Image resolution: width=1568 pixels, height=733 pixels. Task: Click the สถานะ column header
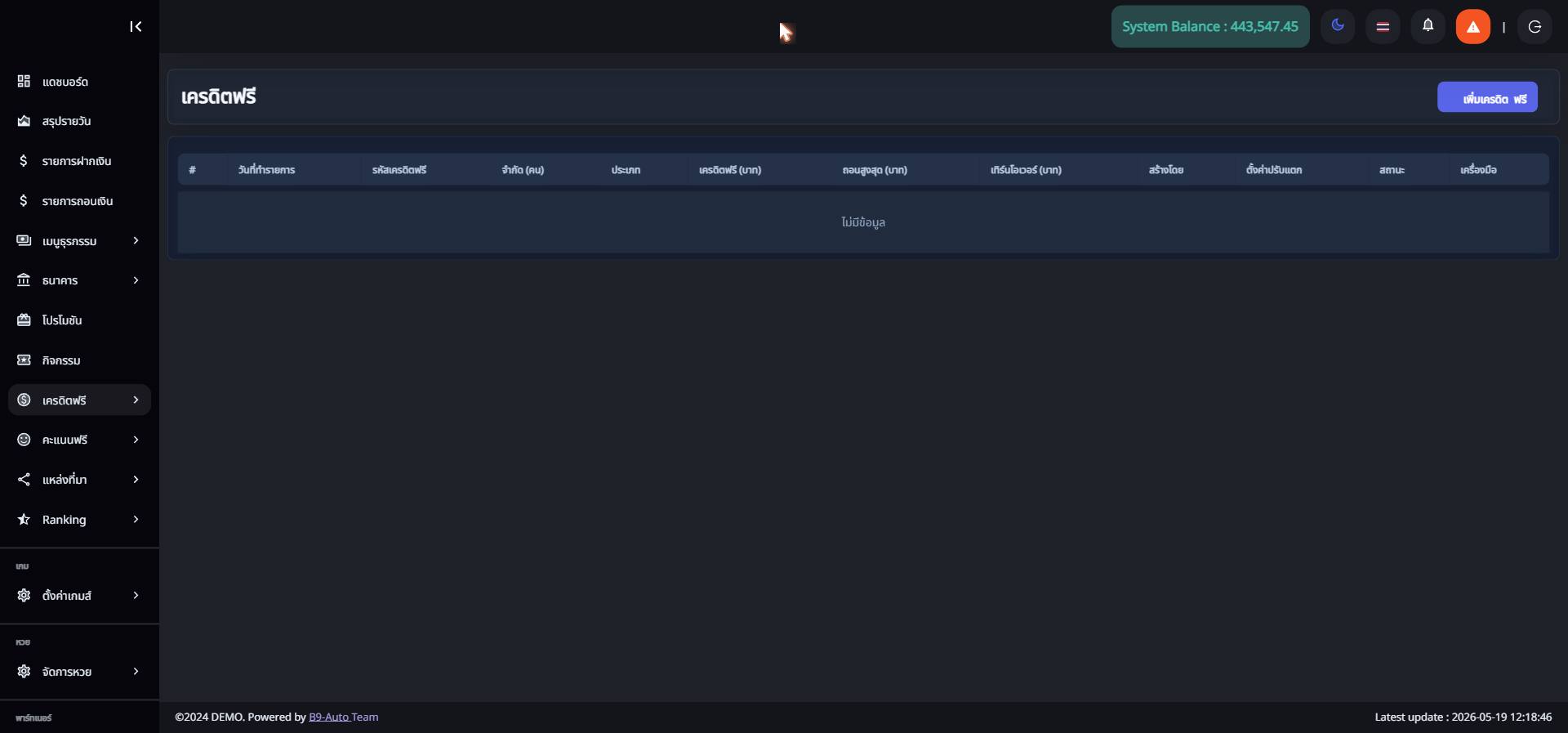point(1392,170)
